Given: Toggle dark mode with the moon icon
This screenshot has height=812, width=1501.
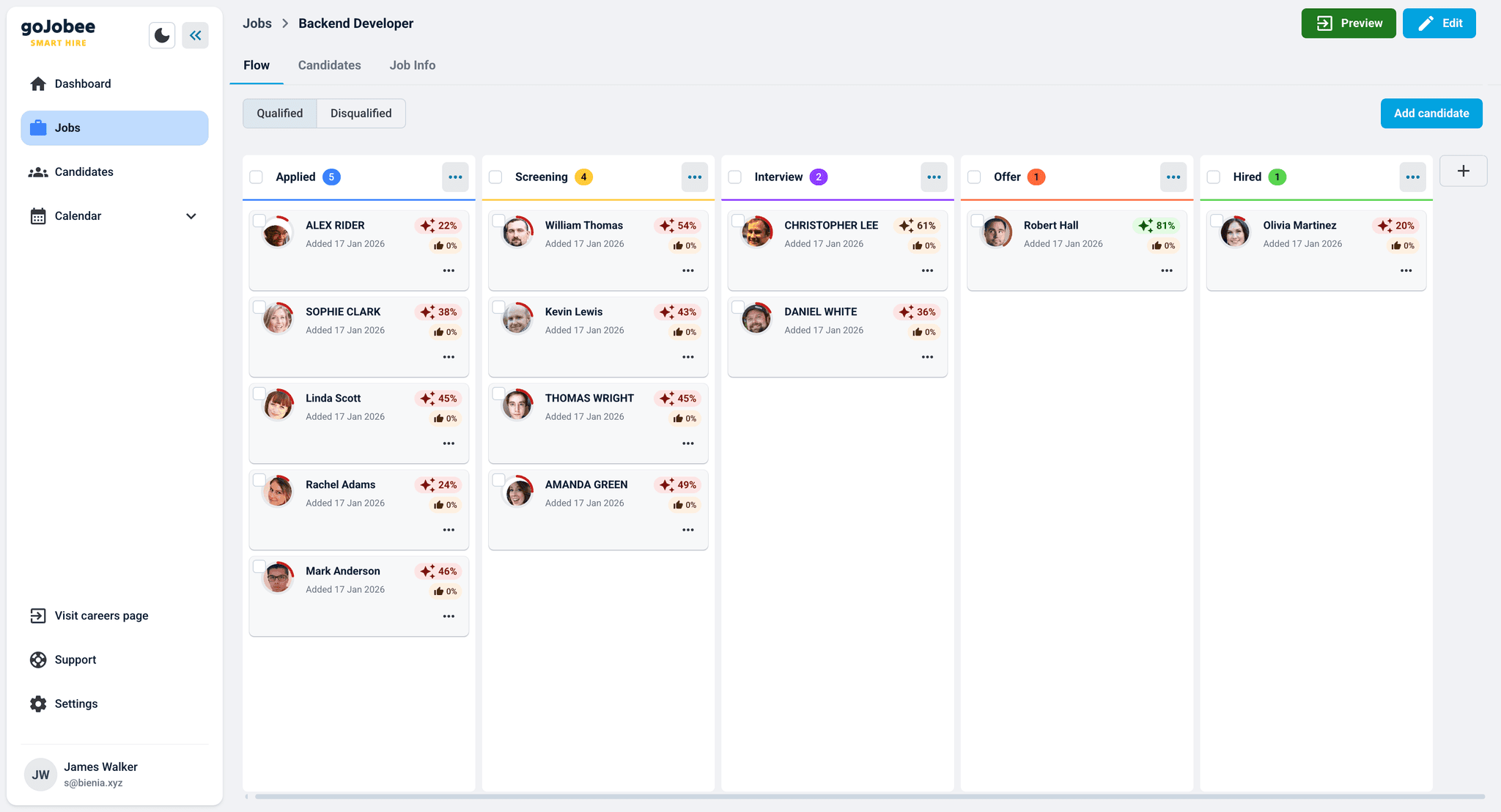Looking at the screenshot, I should [162, 34].
